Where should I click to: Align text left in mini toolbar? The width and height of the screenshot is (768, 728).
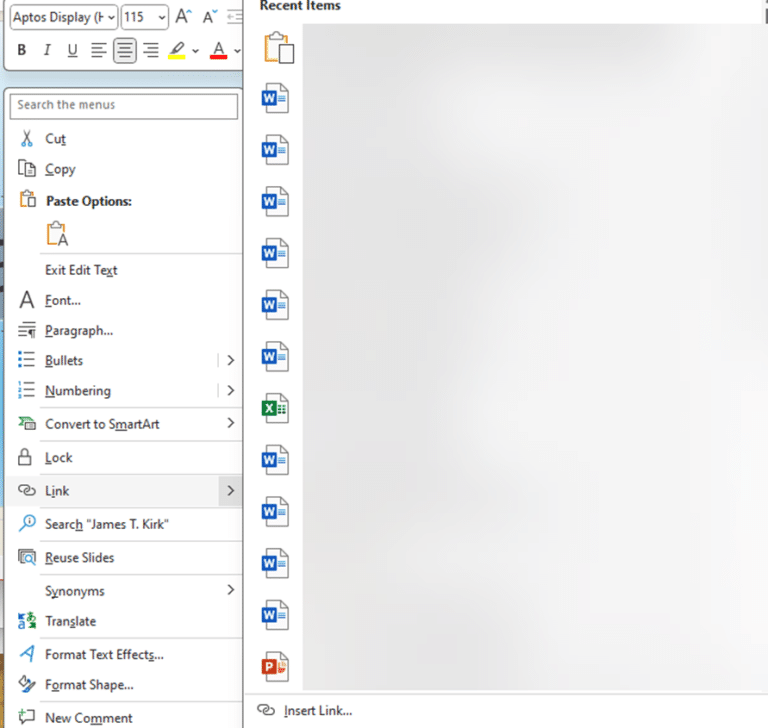pos(98,50)
